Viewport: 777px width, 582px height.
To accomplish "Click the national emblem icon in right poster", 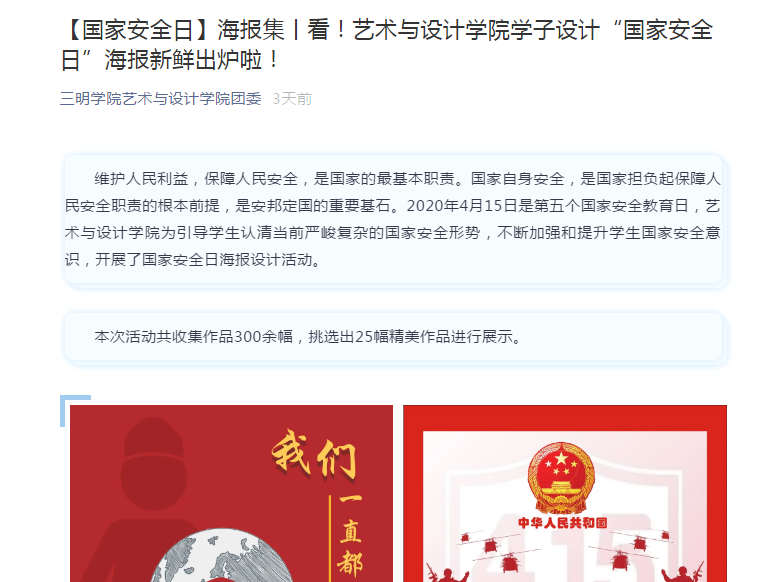I will [561, 477].
